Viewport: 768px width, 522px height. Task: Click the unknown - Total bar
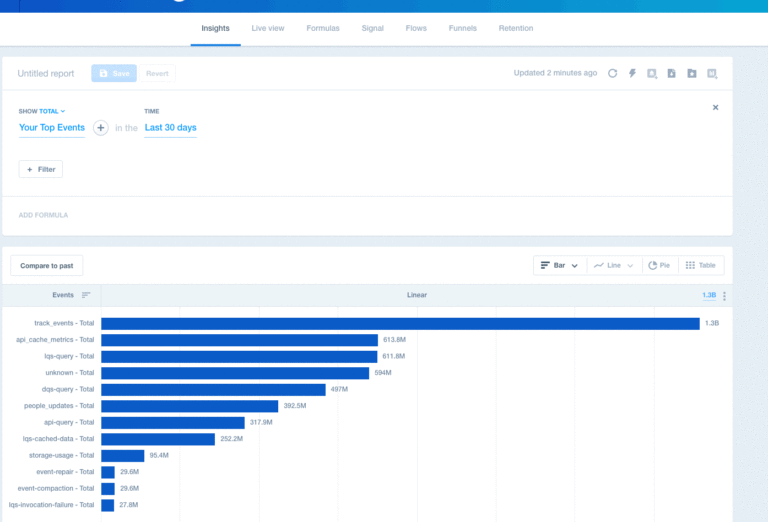pos(235,373)
